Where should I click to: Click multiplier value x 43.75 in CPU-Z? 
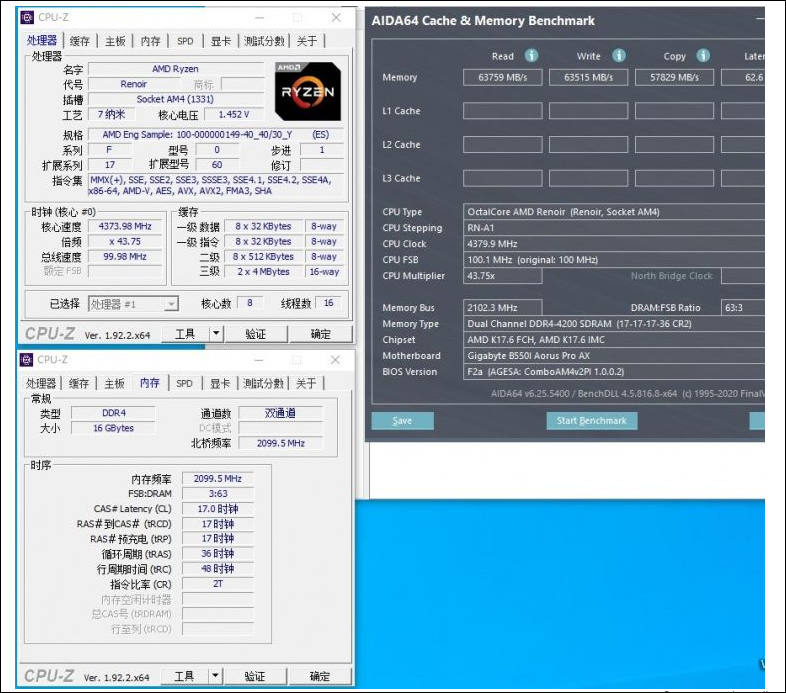[125, 241]
